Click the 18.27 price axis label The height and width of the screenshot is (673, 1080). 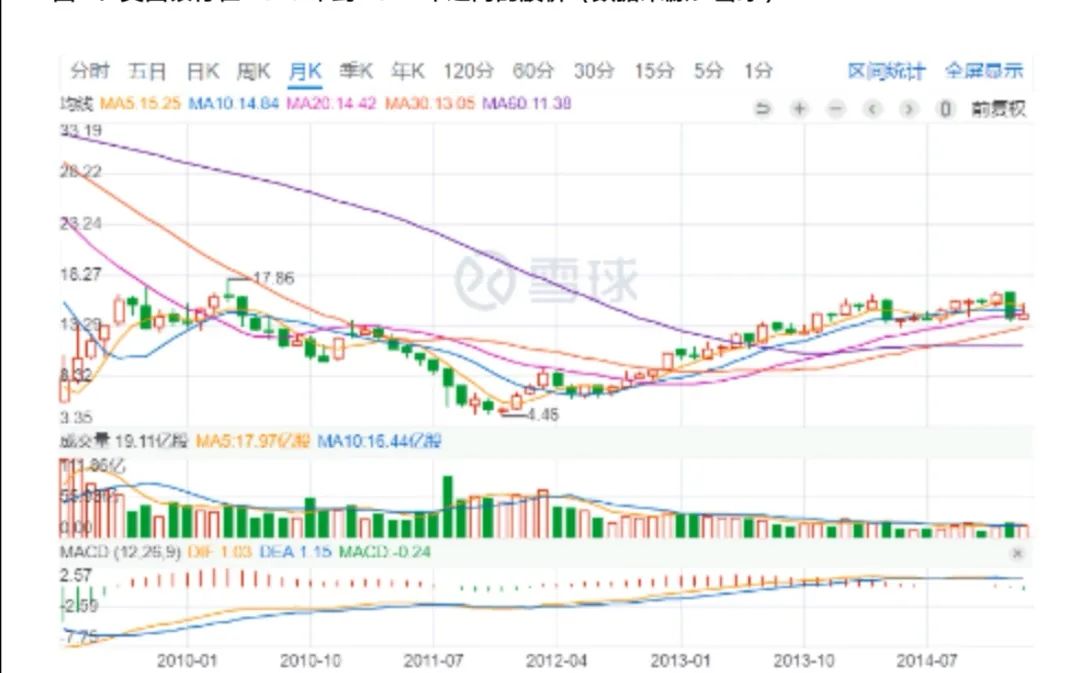point(81,275)
